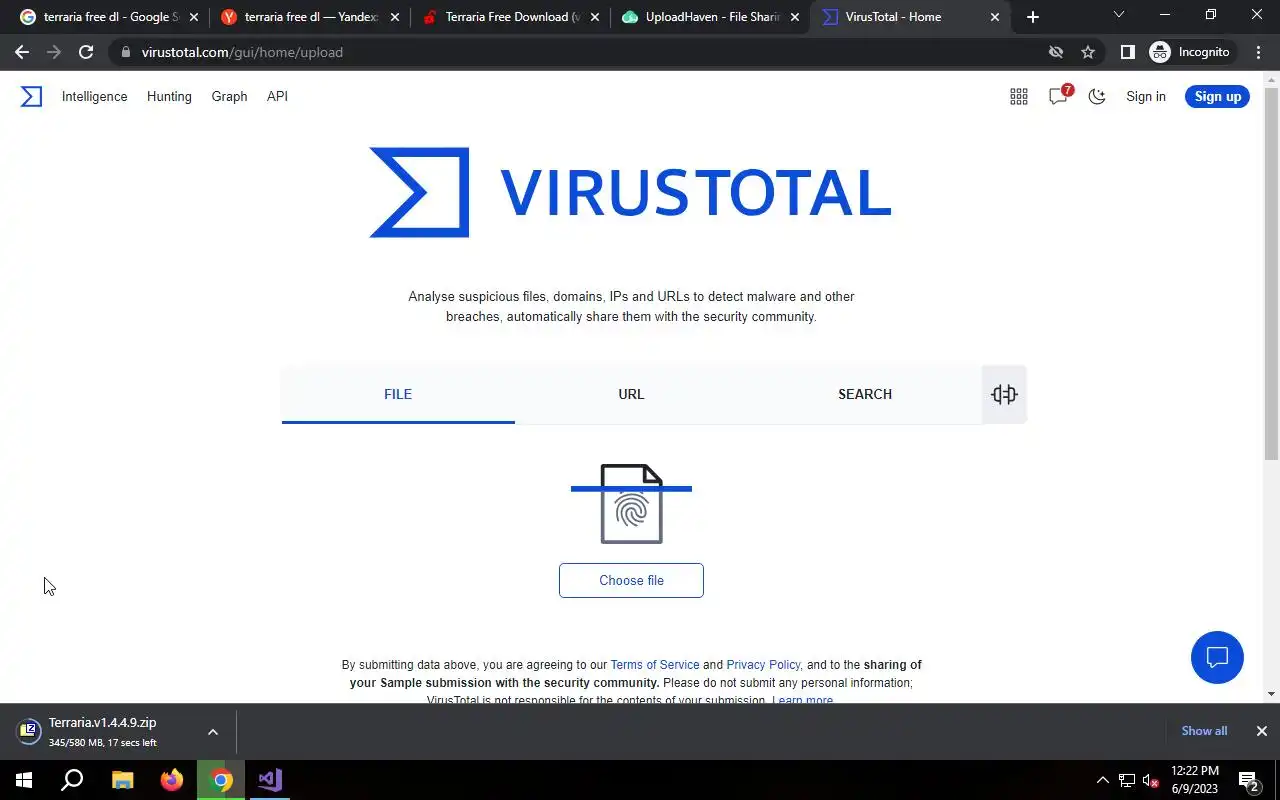Screen dimensions: 1280x800
Task: Click the muted volume tray icon
Action: (1151, 780)
